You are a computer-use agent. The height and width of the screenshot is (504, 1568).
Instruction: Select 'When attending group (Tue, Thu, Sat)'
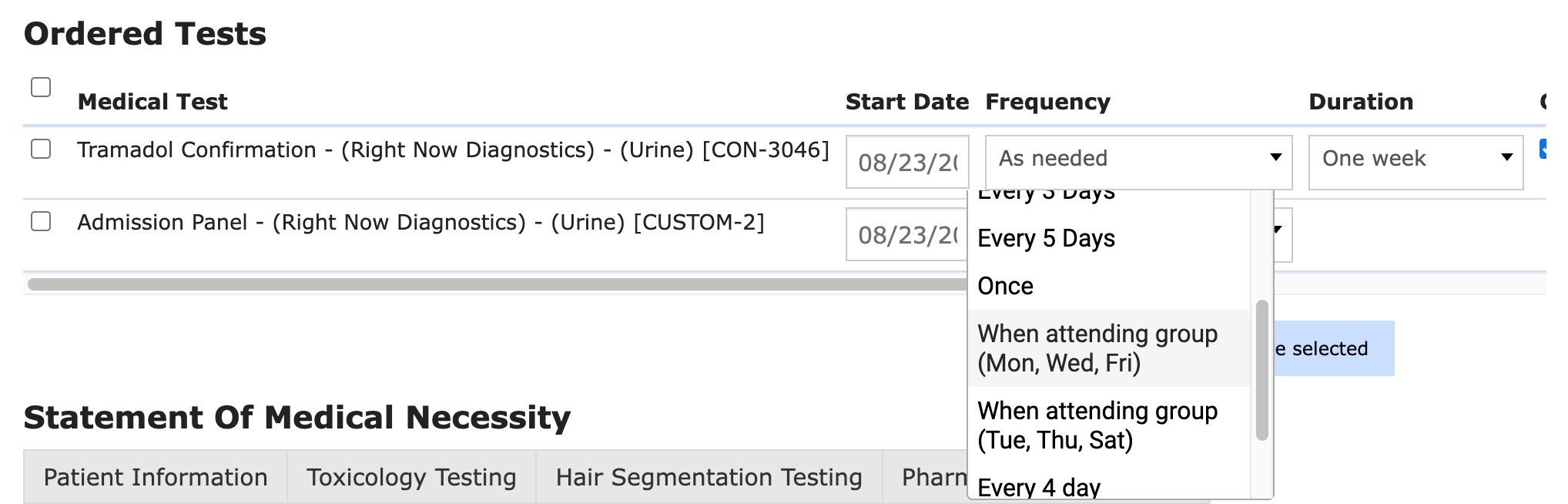1097,425
